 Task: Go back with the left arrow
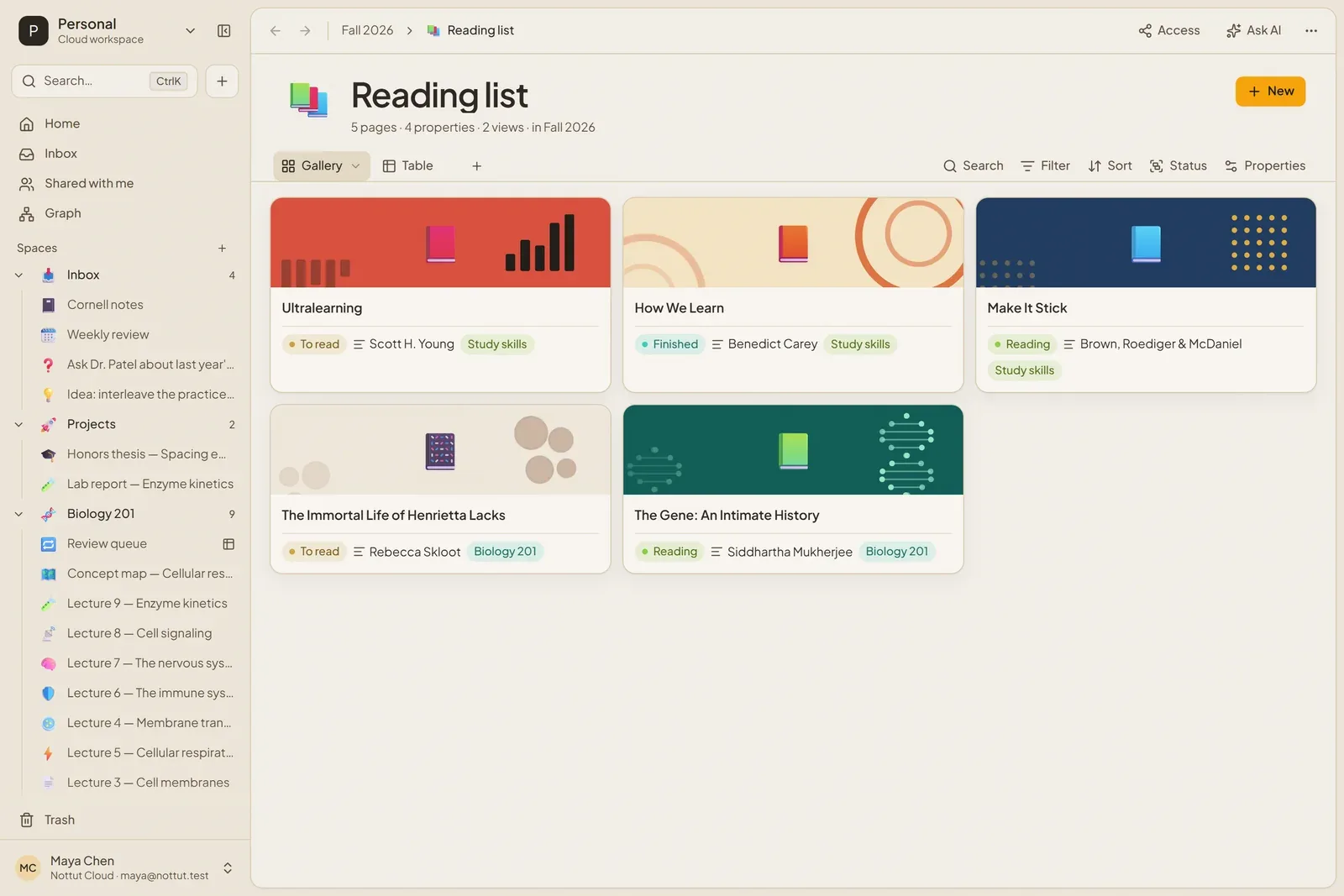click(x=276, y=31)
